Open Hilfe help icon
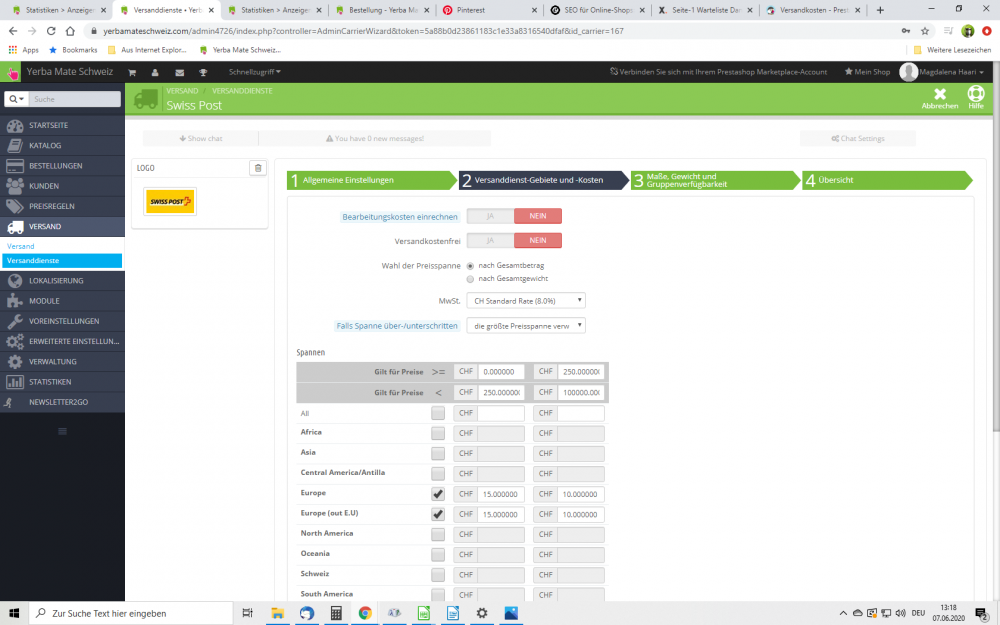The height and width of the screenshot is (625, 1000). pyautogui.click(x=976, y=98)
